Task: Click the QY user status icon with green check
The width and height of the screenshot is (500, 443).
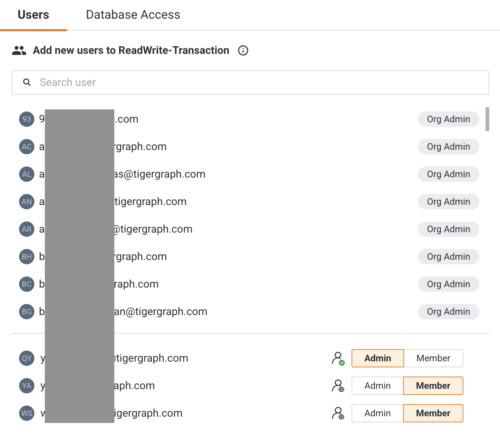Action: tap(338, 358)
